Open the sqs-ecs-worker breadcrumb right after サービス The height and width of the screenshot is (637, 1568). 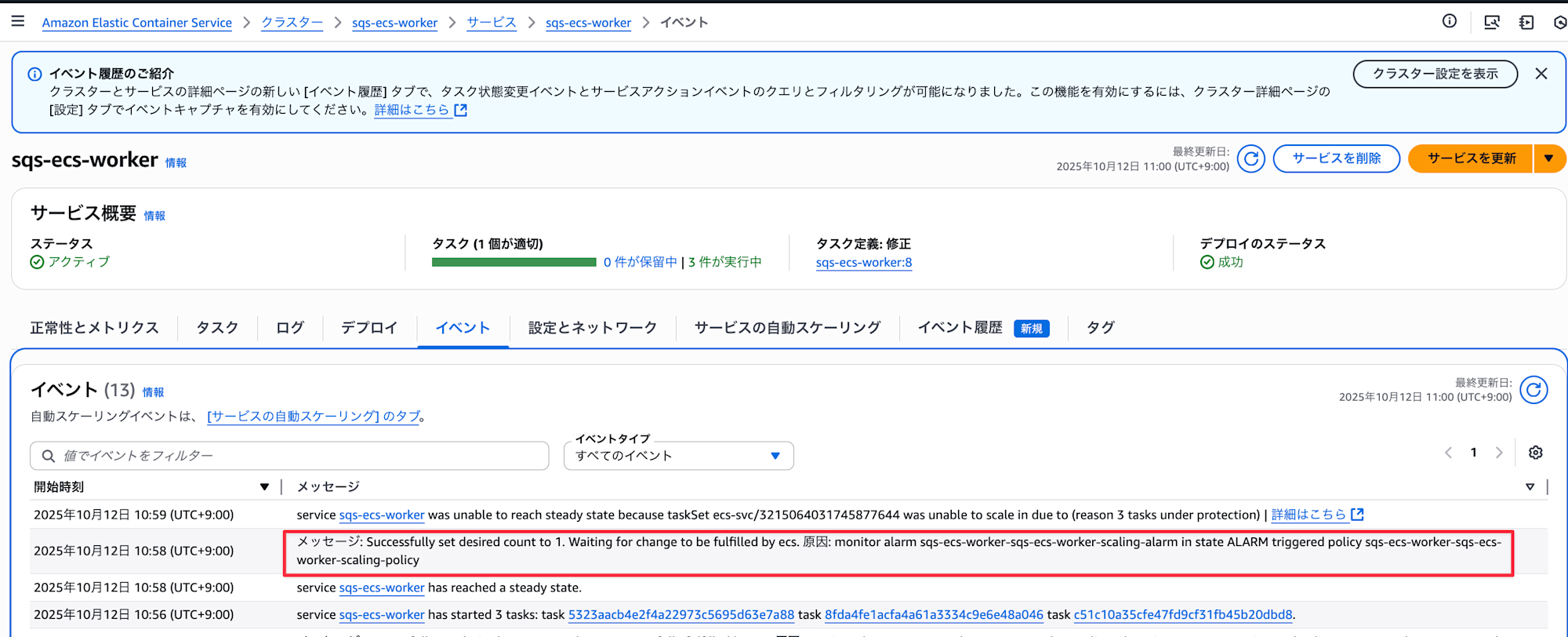coord(588,23)
